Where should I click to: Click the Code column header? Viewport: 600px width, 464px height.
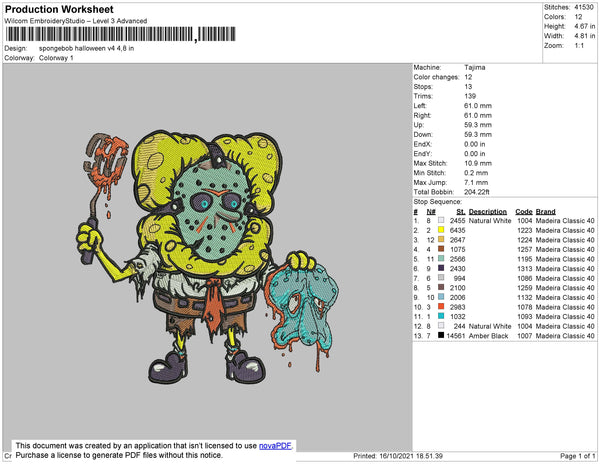click(523, 212)
